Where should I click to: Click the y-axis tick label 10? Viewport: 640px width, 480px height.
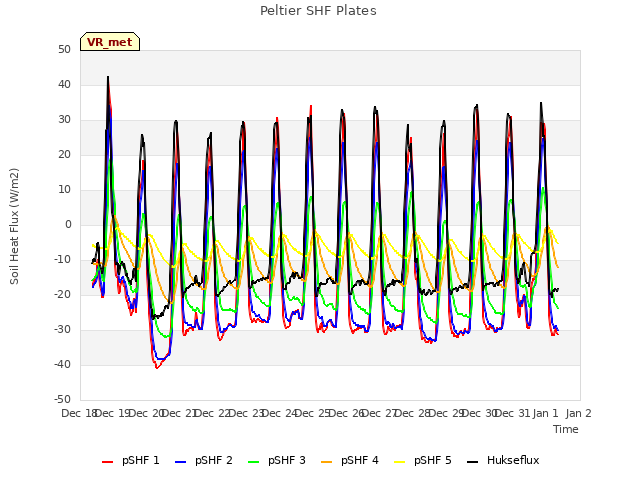coord(64,190)
